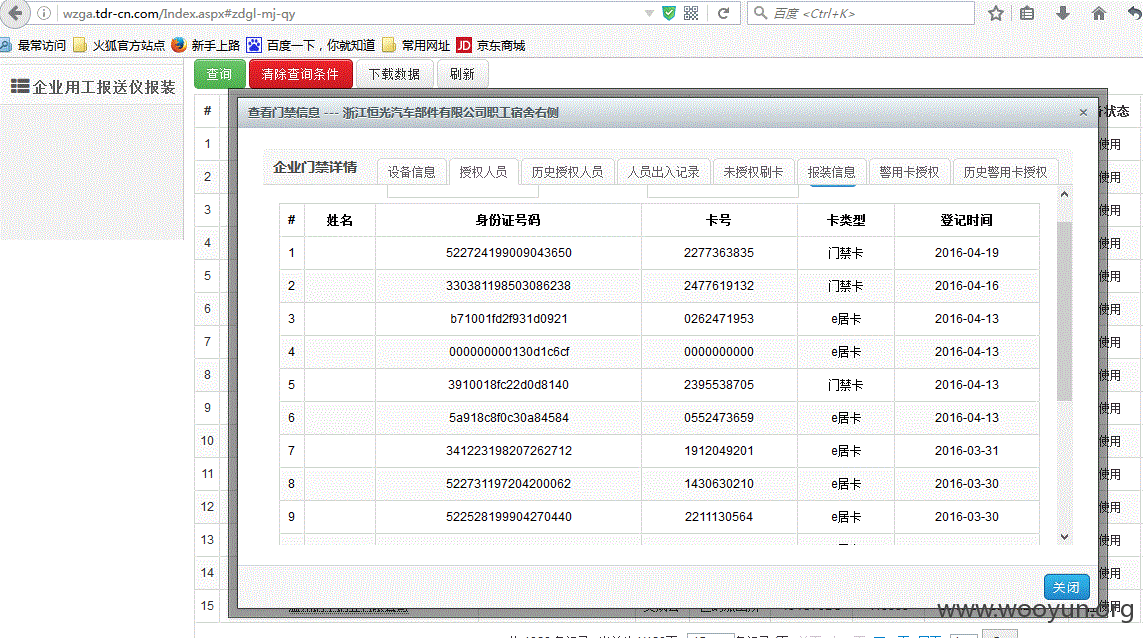This screenshot has width=1143, height=638.
Task: Close the 查看门禁信息 dialog with the X
Action: pos(1083,112)
